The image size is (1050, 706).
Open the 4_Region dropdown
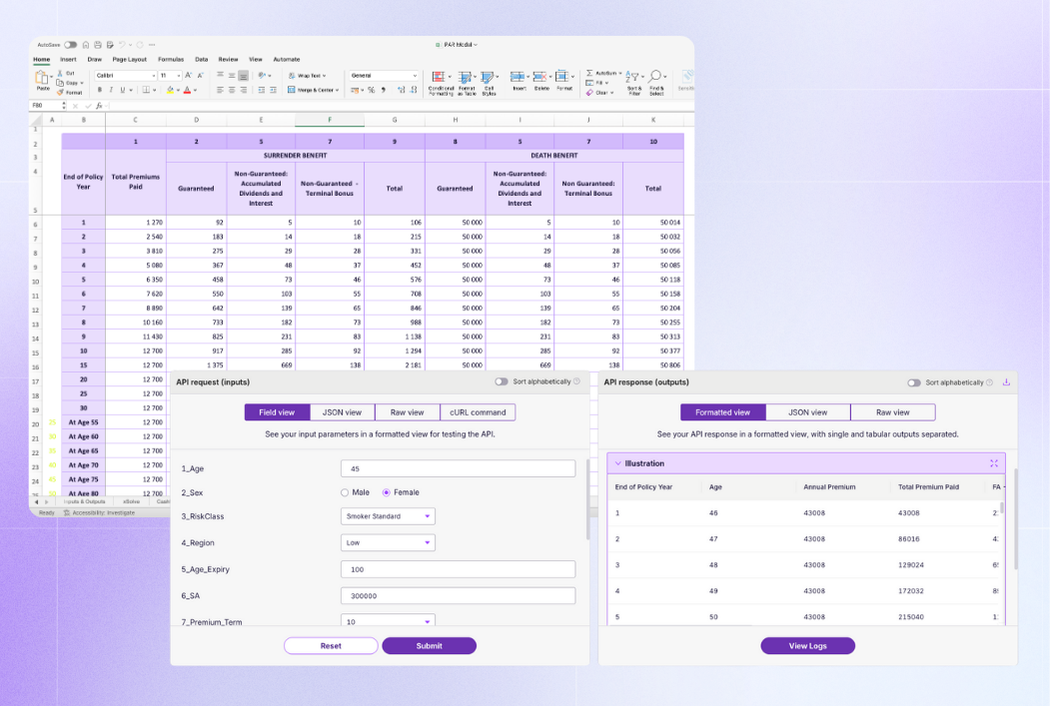tap(388, 543)
